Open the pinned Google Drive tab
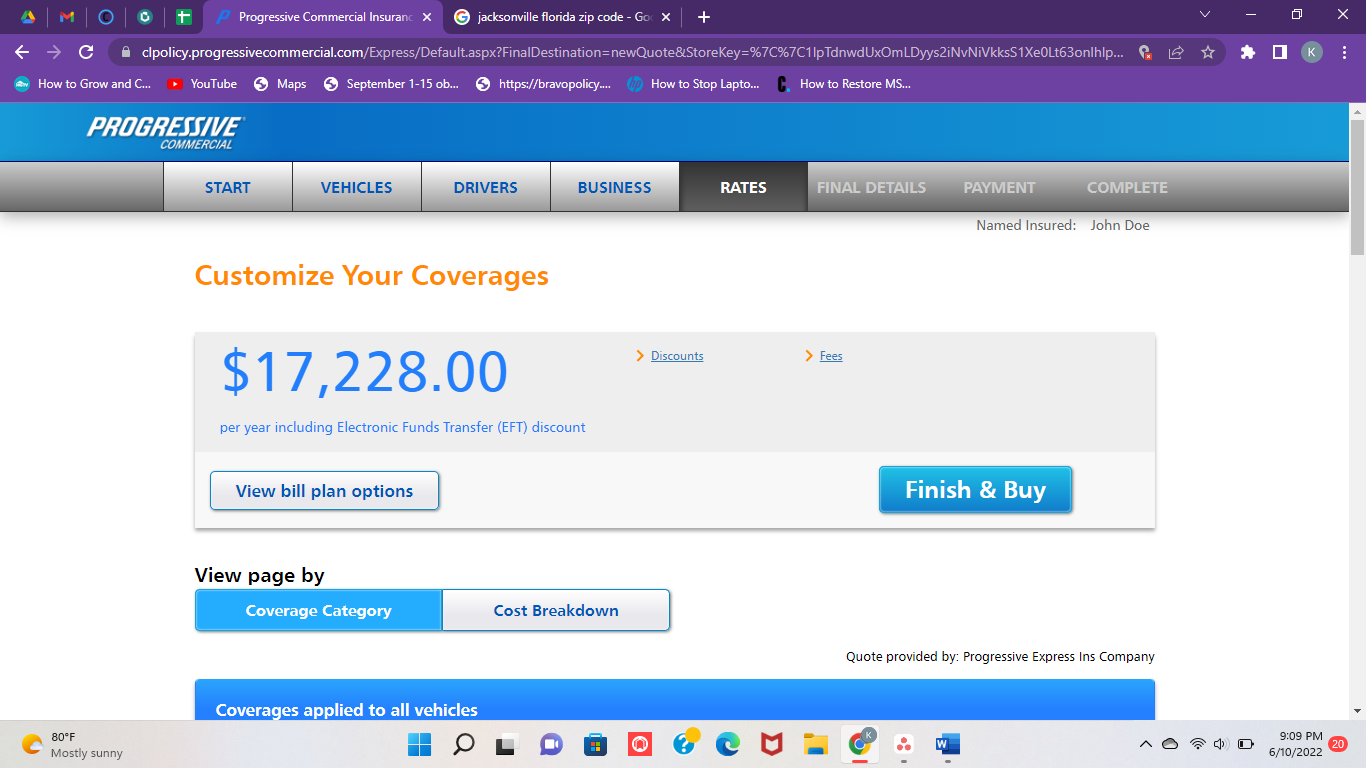This screenshot has width=1366, height=768. tap(29, 17)
